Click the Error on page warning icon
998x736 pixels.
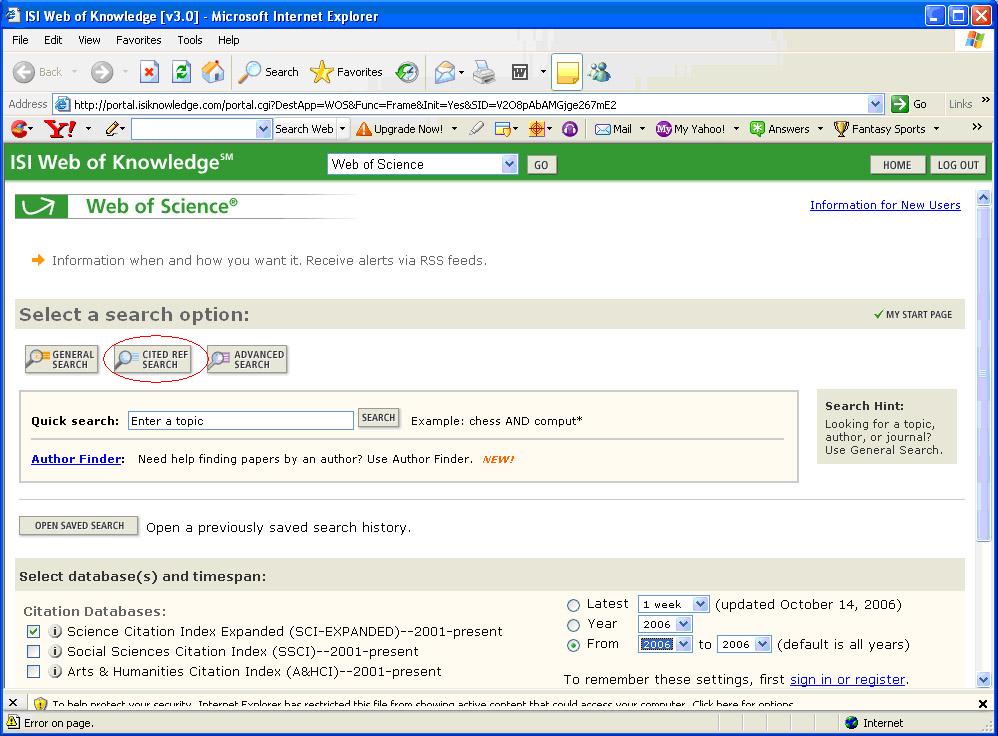click(x=13, y=723)
